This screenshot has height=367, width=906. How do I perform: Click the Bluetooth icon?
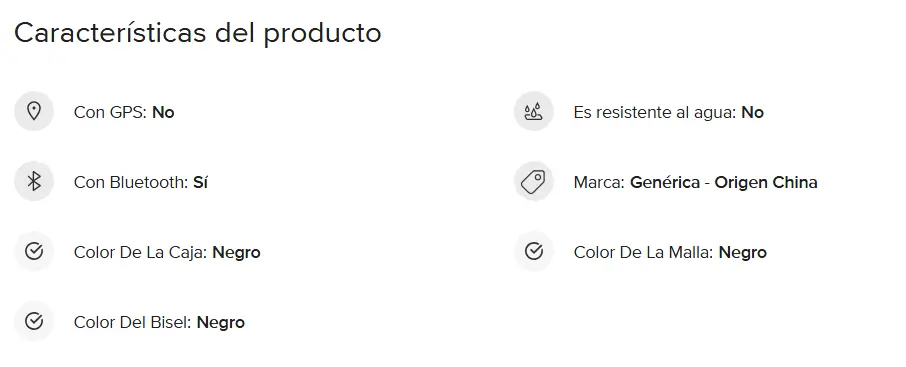point(34,181)
